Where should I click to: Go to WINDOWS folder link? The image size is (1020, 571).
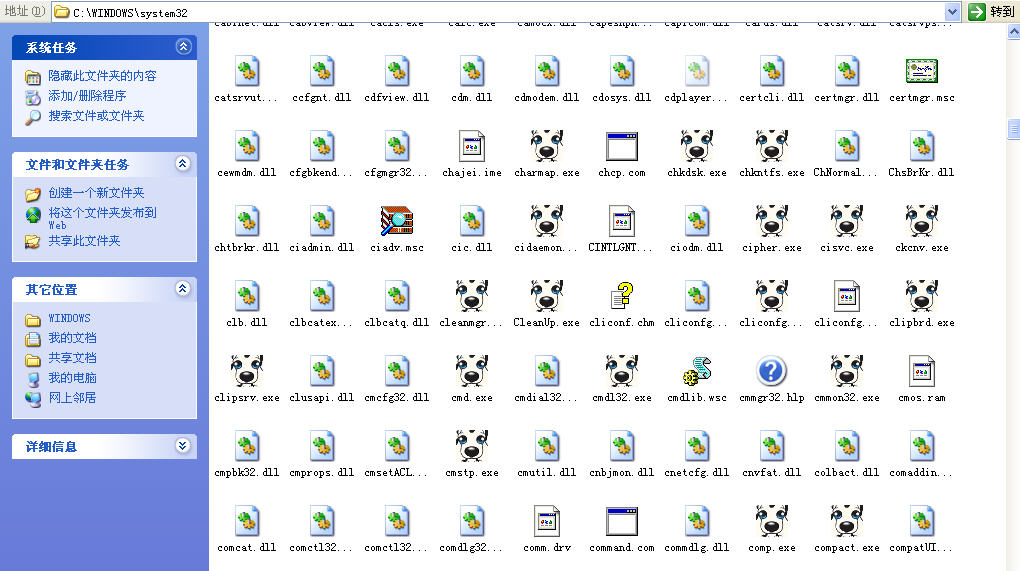pos(69,318)
